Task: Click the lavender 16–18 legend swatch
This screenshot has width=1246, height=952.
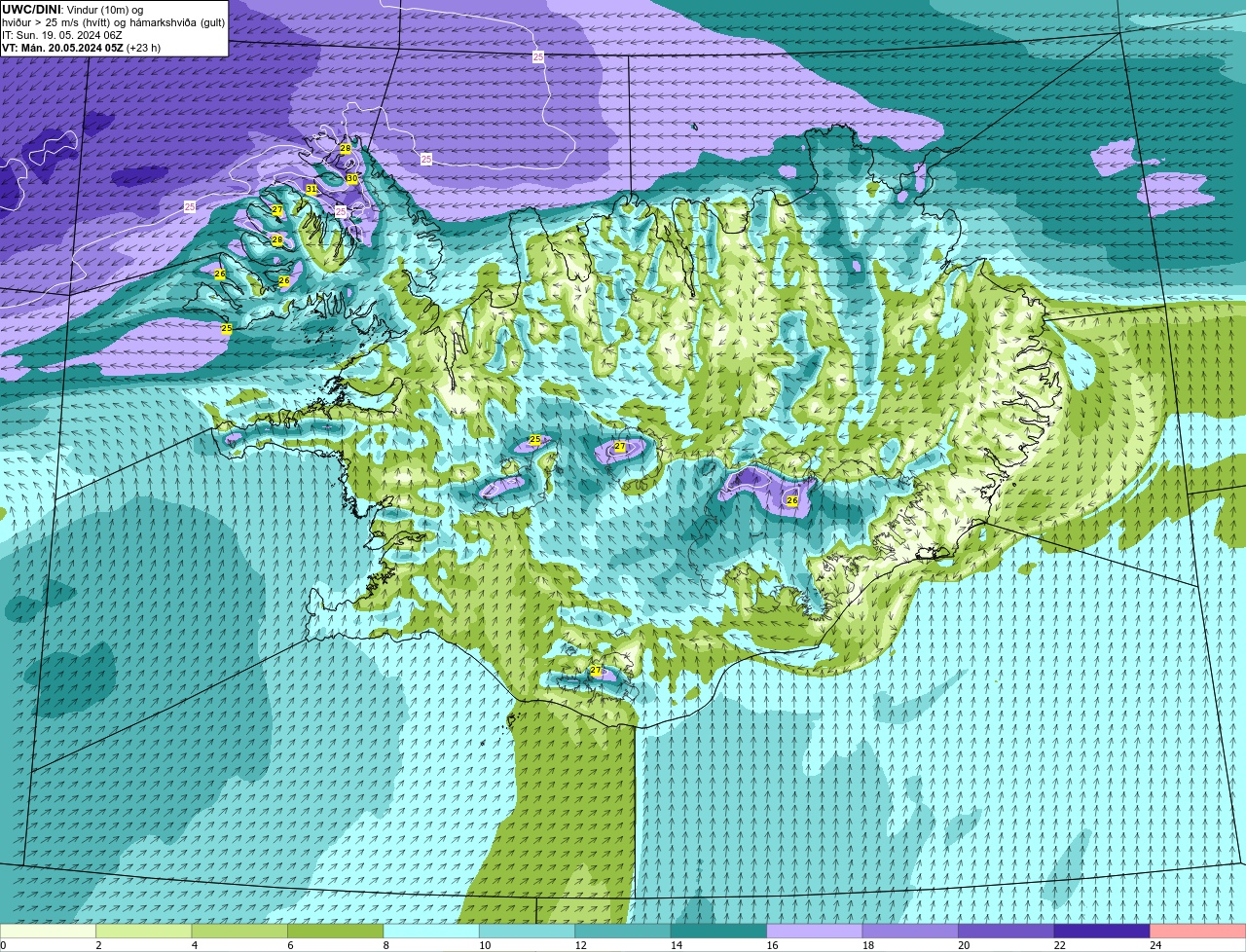Action: 815,932
